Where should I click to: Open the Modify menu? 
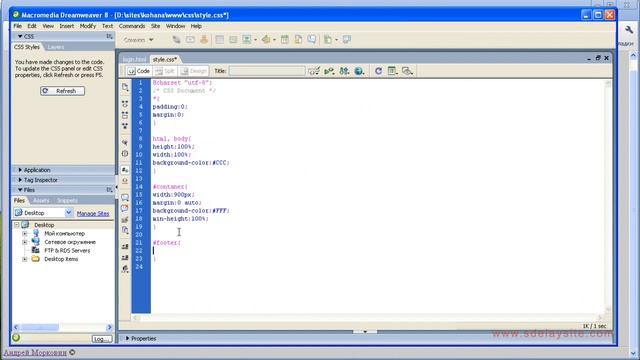(x=88, y=26)
